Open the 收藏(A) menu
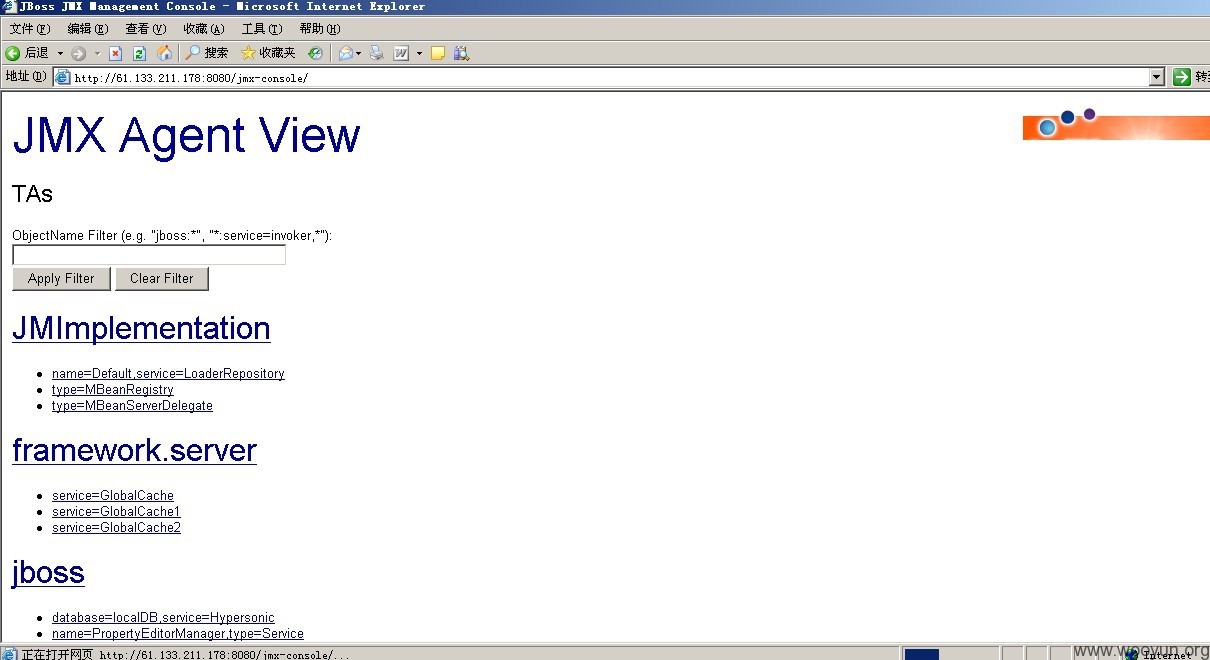Viewport: 1210px width, 660px height. [x=203, y=29]
